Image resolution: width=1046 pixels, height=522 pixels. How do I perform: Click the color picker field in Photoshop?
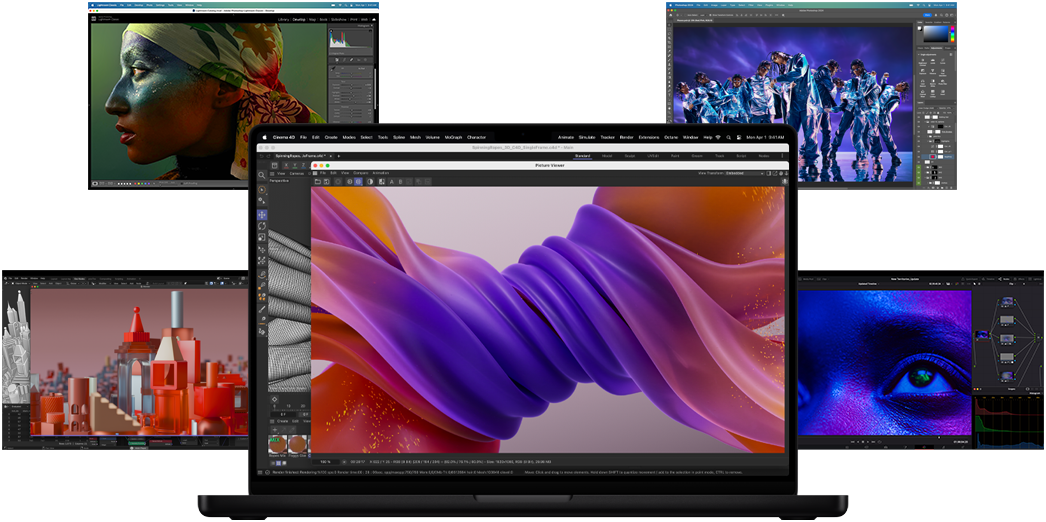tap(936, 33)
